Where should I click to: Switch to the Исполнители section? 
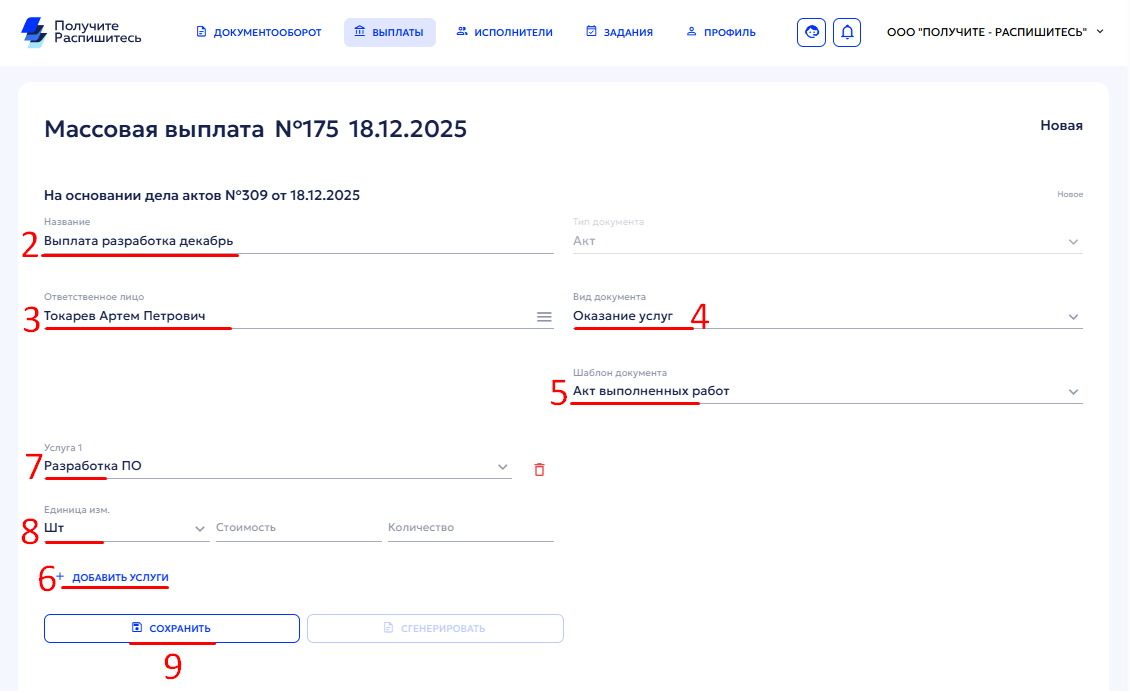[504, 32]
